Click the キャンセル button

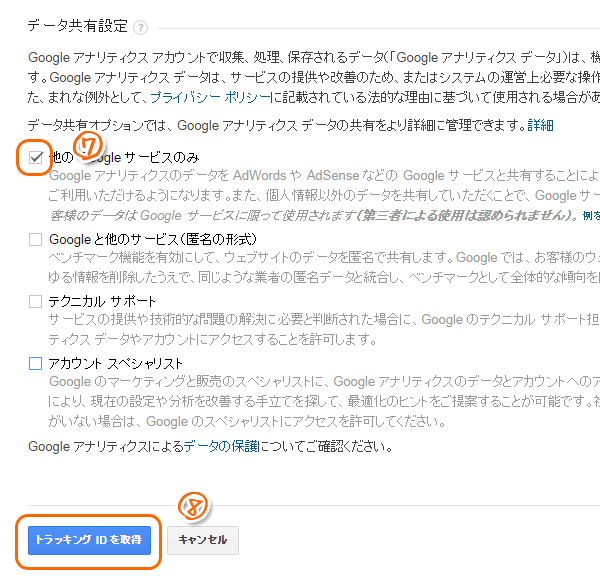pos(203,540)
